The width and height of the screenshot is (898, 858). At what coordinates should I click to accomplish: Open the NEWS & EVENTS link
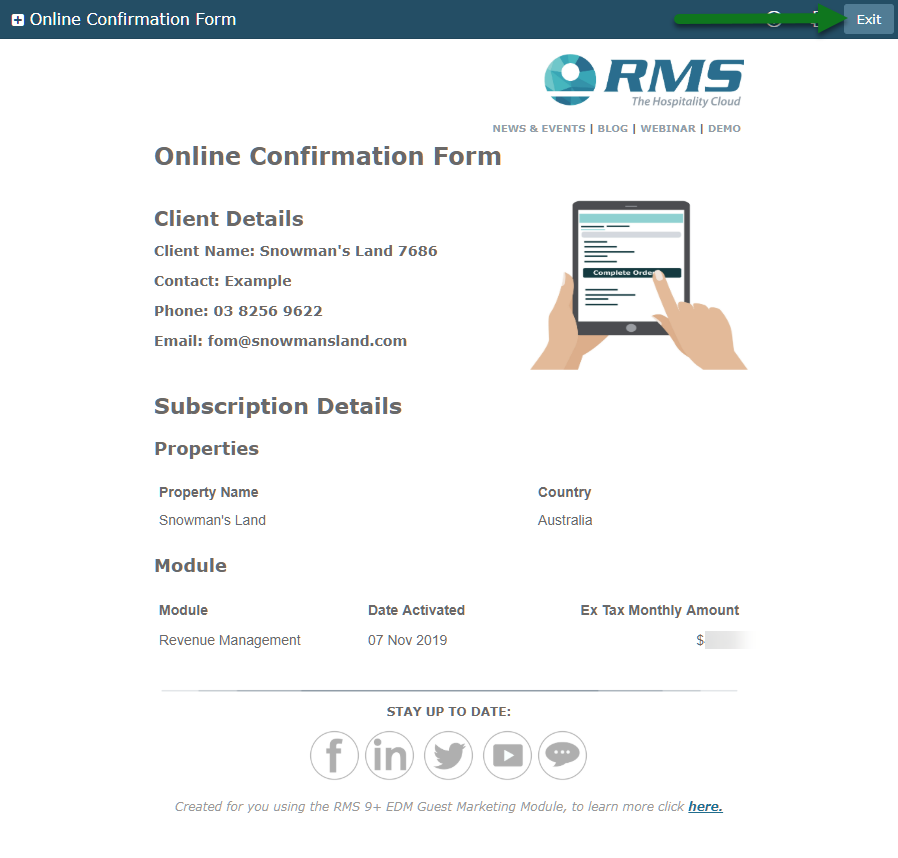click(539, 128)
